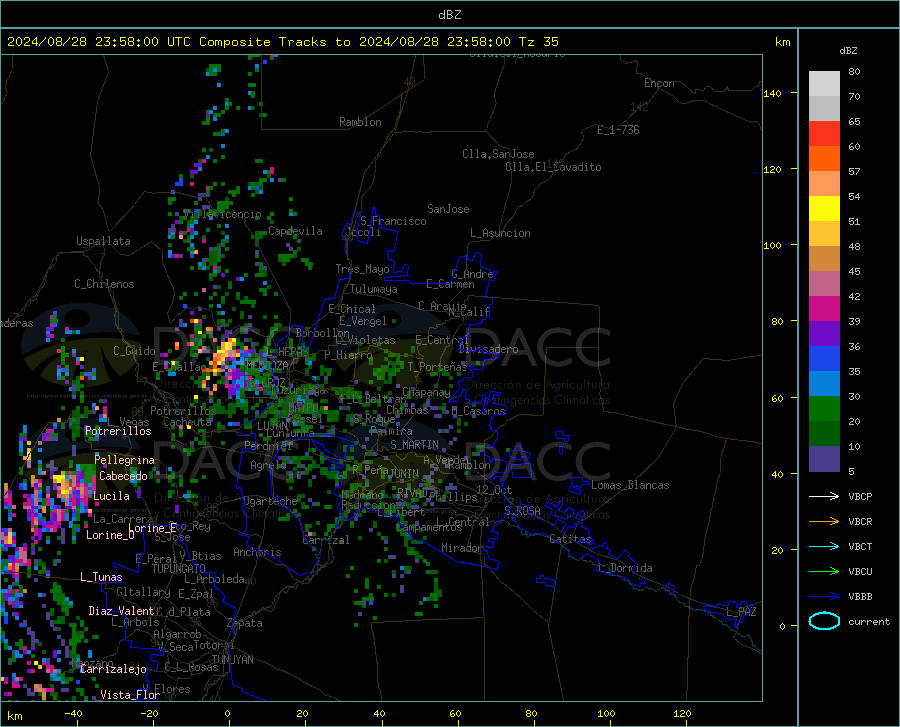Select the bright green 30 dBZ swatch
This screenshot has width=900, height=727.
(824, 409)
